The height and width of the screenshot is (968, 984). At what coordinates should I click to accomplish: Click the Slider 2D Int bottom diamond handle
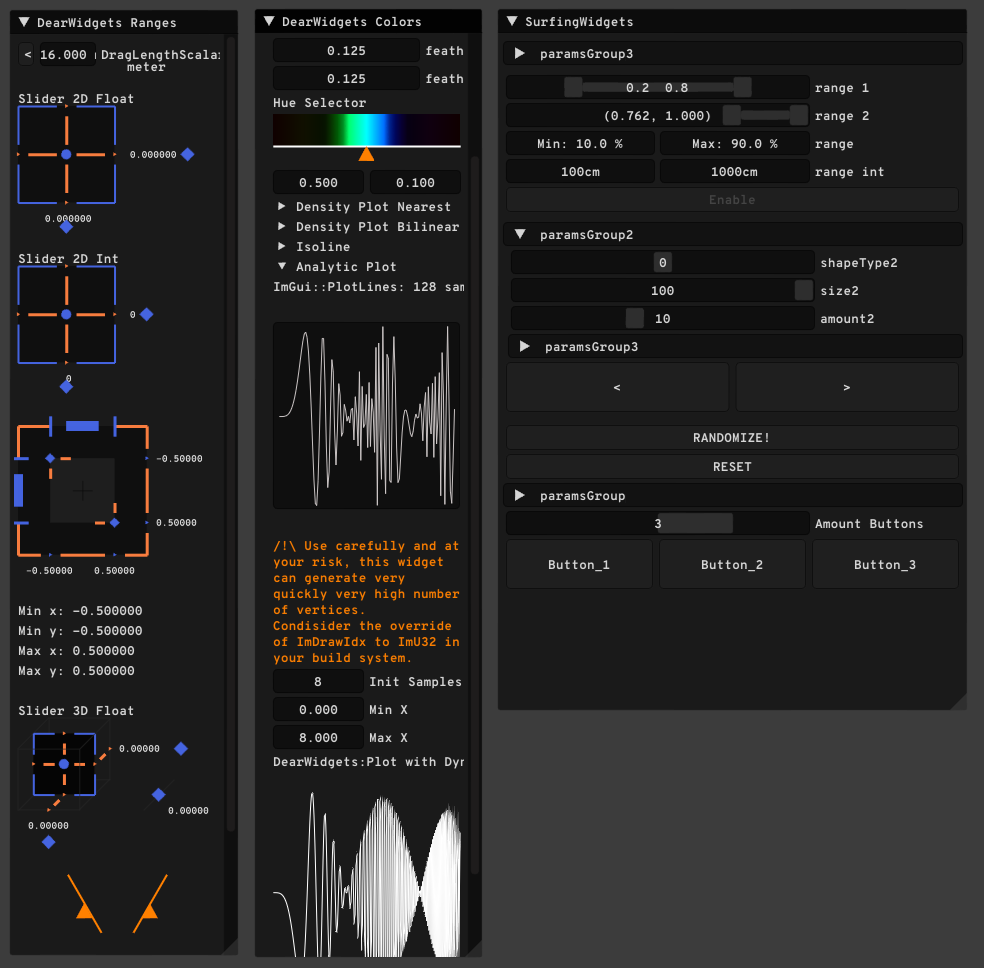point(67,387)
